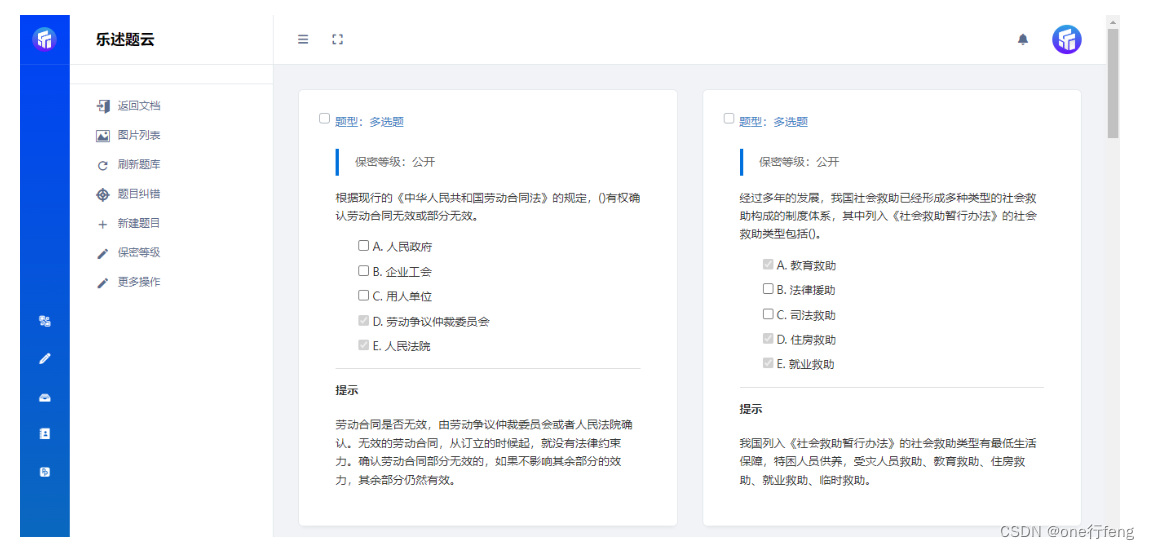Click the 提示 heading in first card
This screenshot has width=1149, height=550.
[x=347, y=390]
